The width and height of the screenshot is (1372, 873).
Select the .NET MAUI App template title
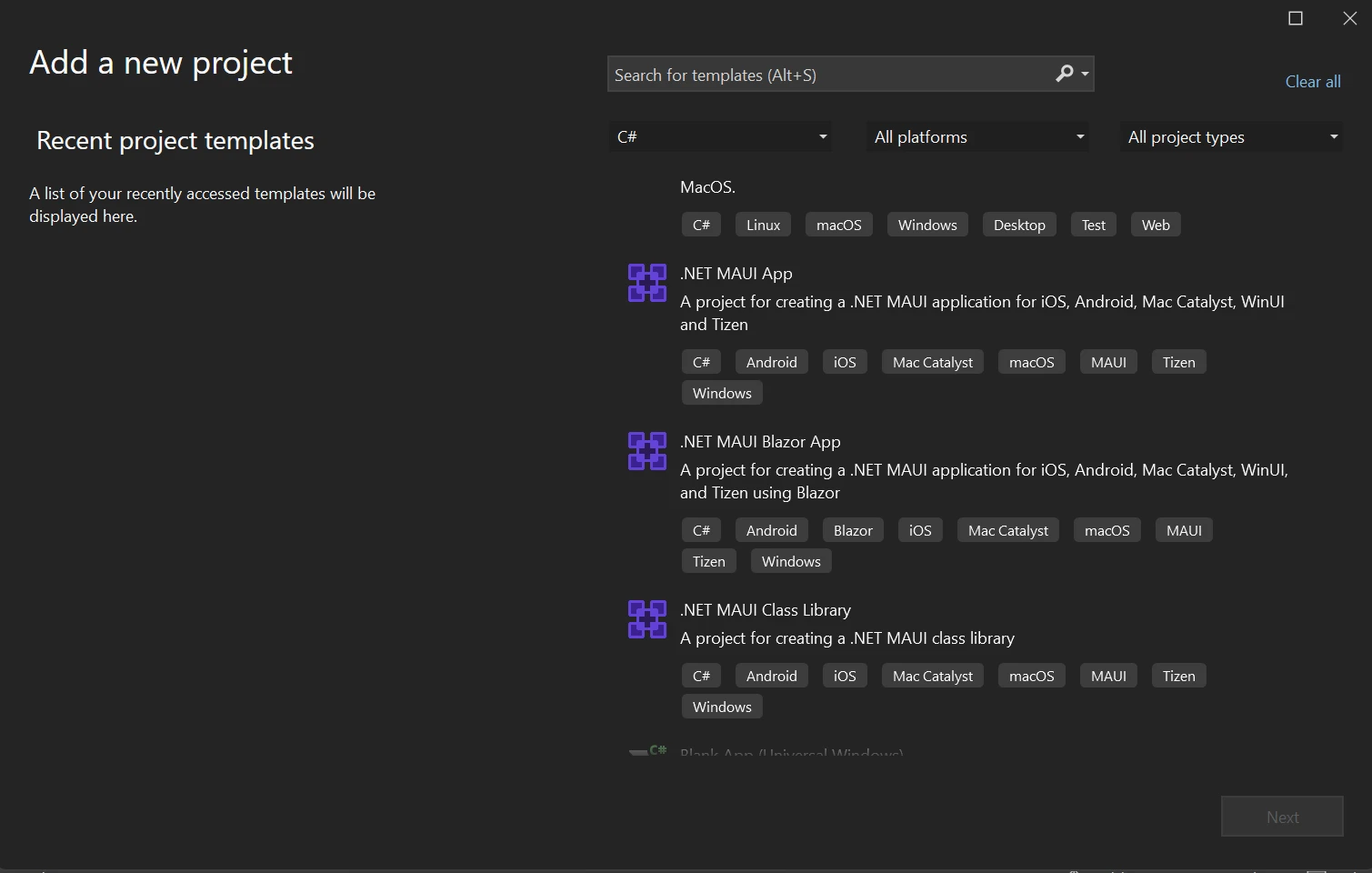[736, 273]
